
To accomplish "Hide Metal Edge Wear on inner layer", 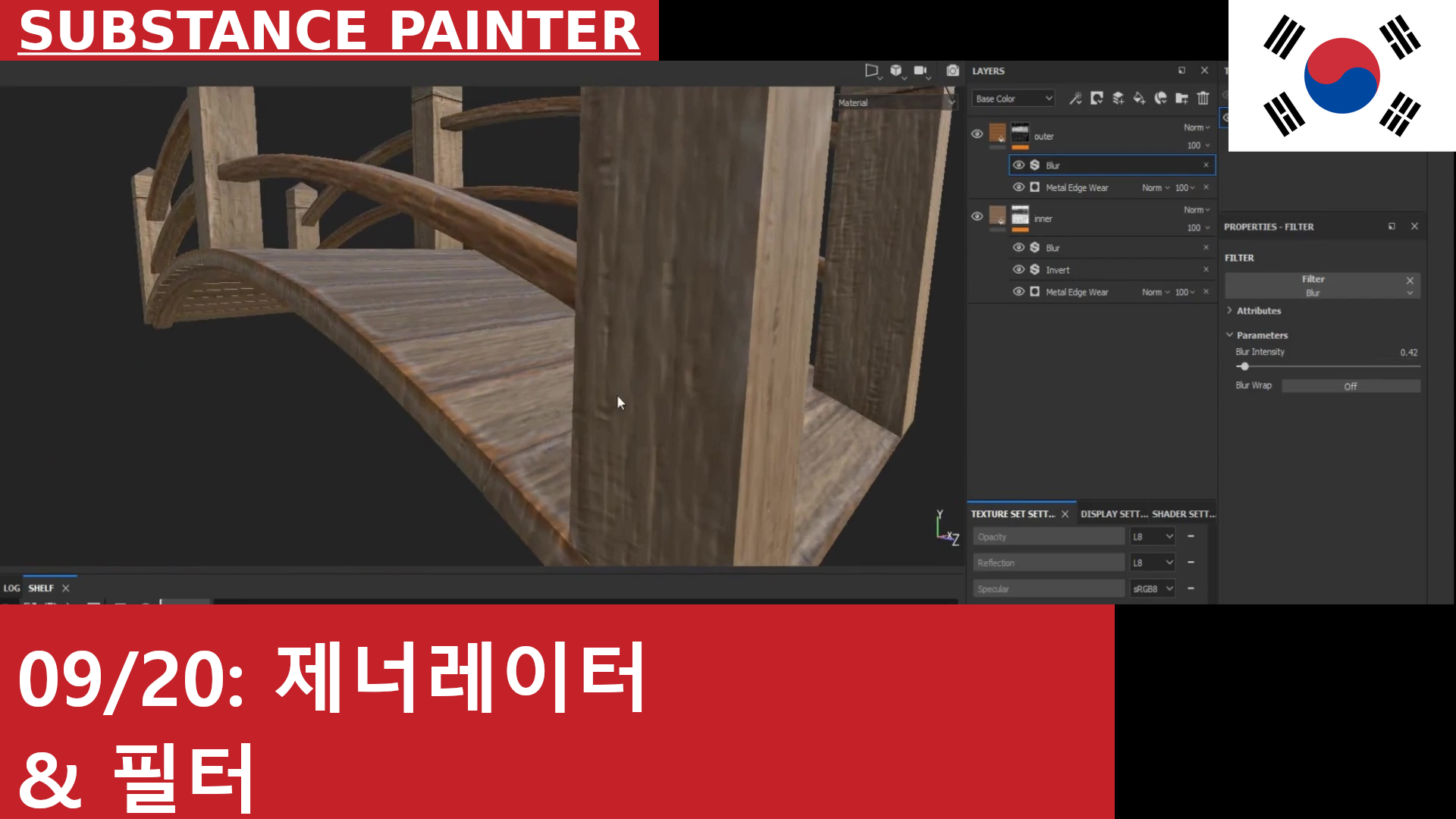I will pos(1018,291).
